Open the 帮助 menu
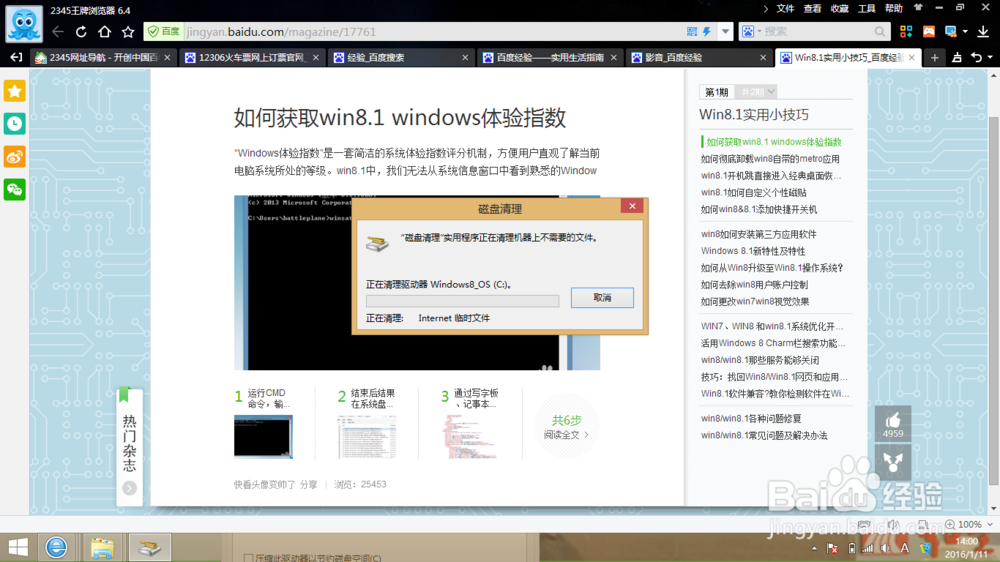Image resolution: width=1000 pixels, height=562 pixels. pyautogui.click(x=893, y=8)
